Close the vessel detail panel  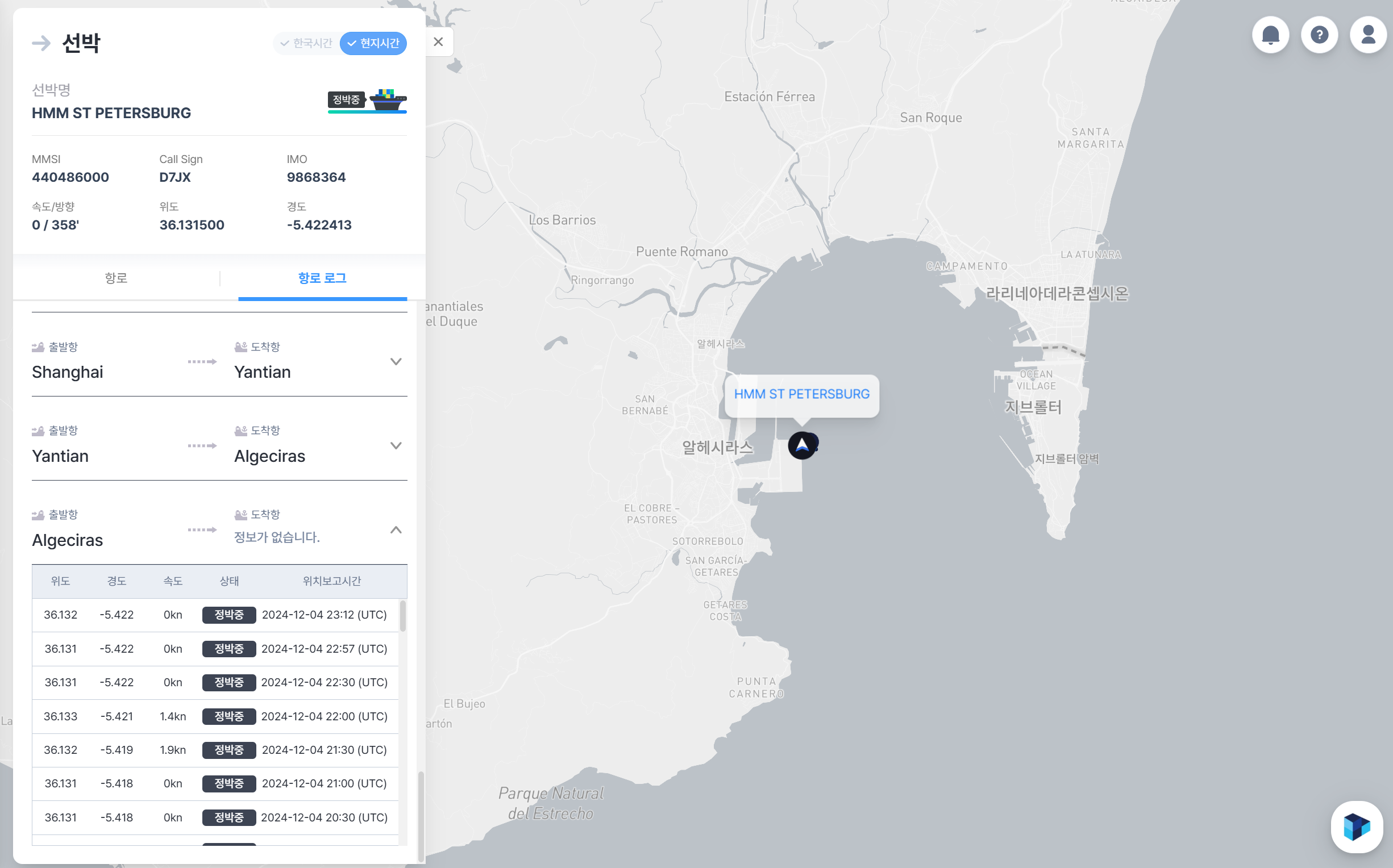click(438, 42)
